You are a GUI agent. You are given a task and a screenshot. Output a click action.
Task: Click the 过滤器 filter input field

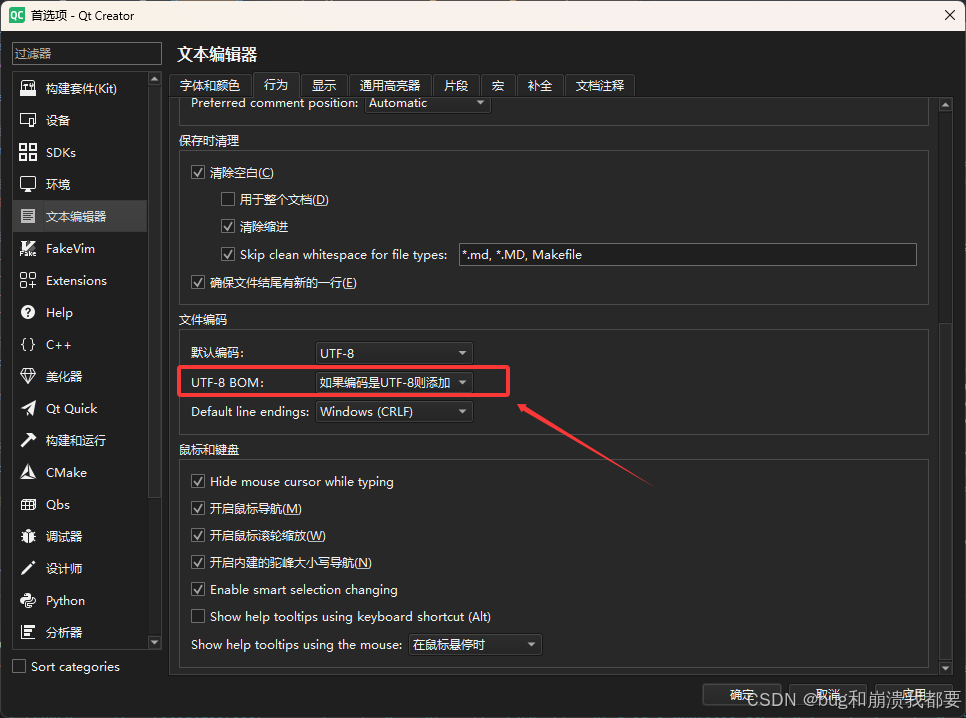[87, 54]
